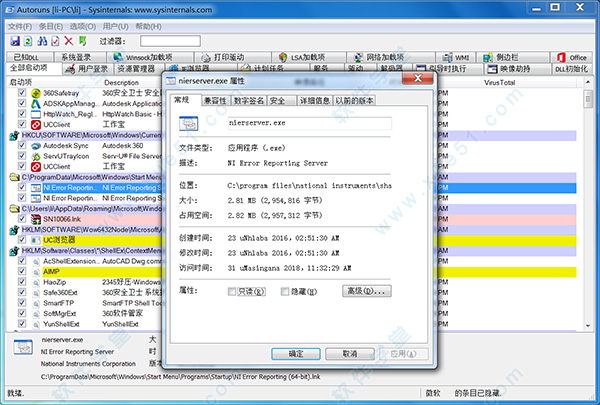
Task: Click the list scrollbar up arrow
Action: click(588, 82)
